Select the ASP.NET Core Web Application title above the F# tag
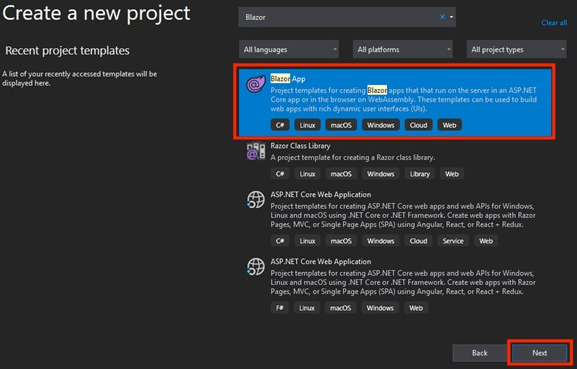 click(x=321, y=262)
